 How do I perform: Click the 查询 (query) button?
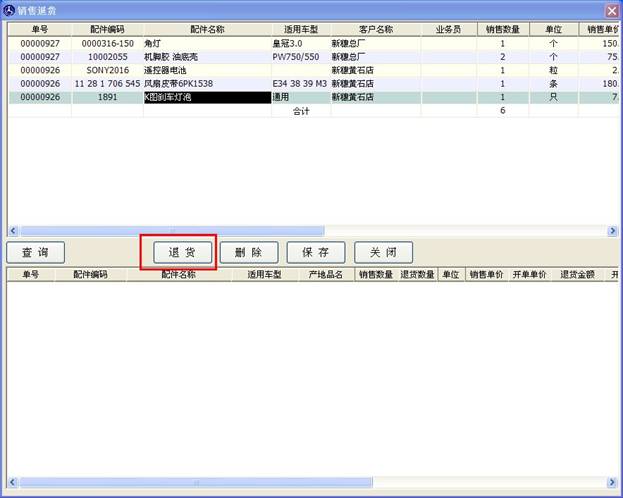[42, 252]
